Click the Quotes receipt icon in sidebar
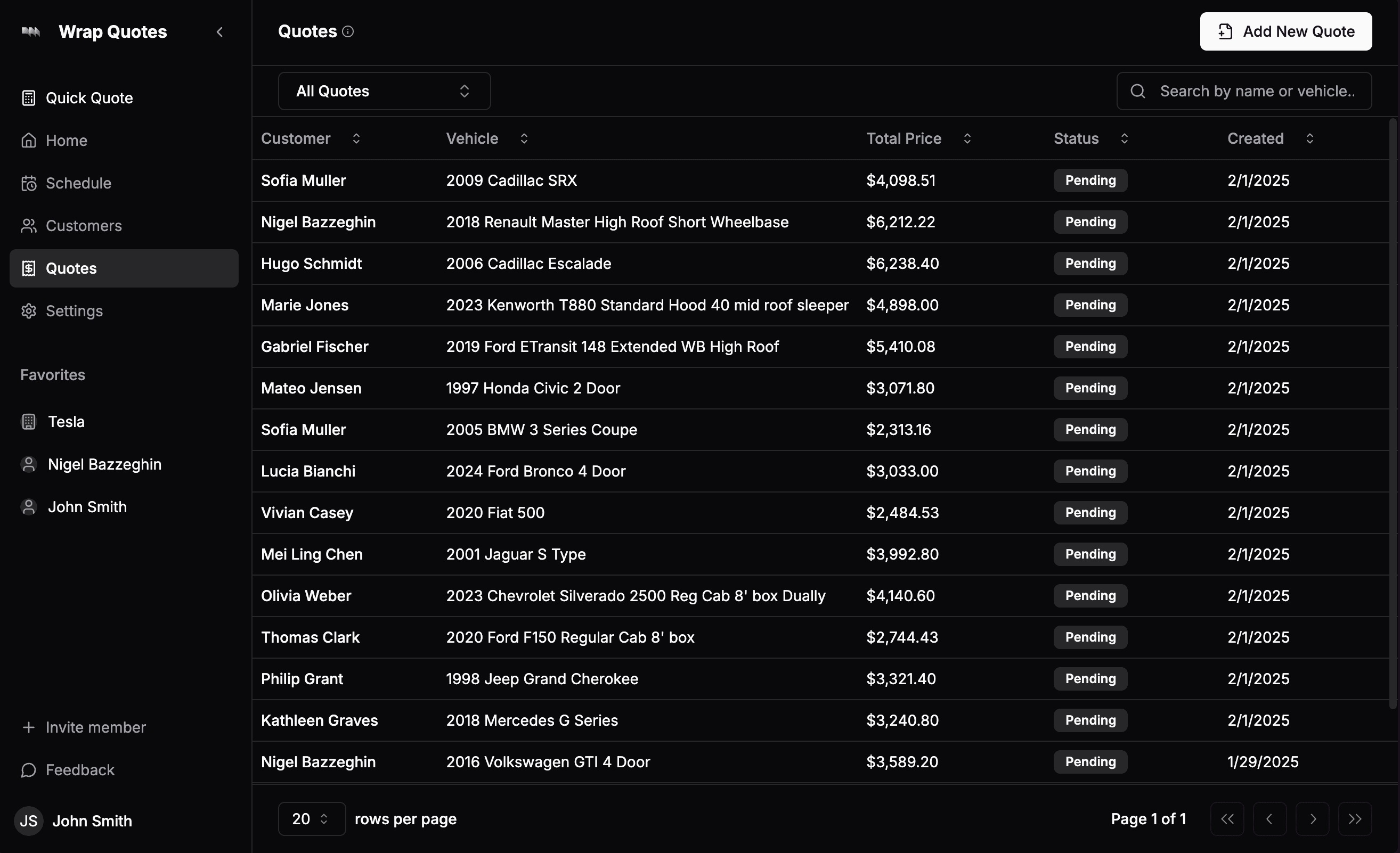The width and height of the screenshot is (1400, 853). [x=28, y=268]
